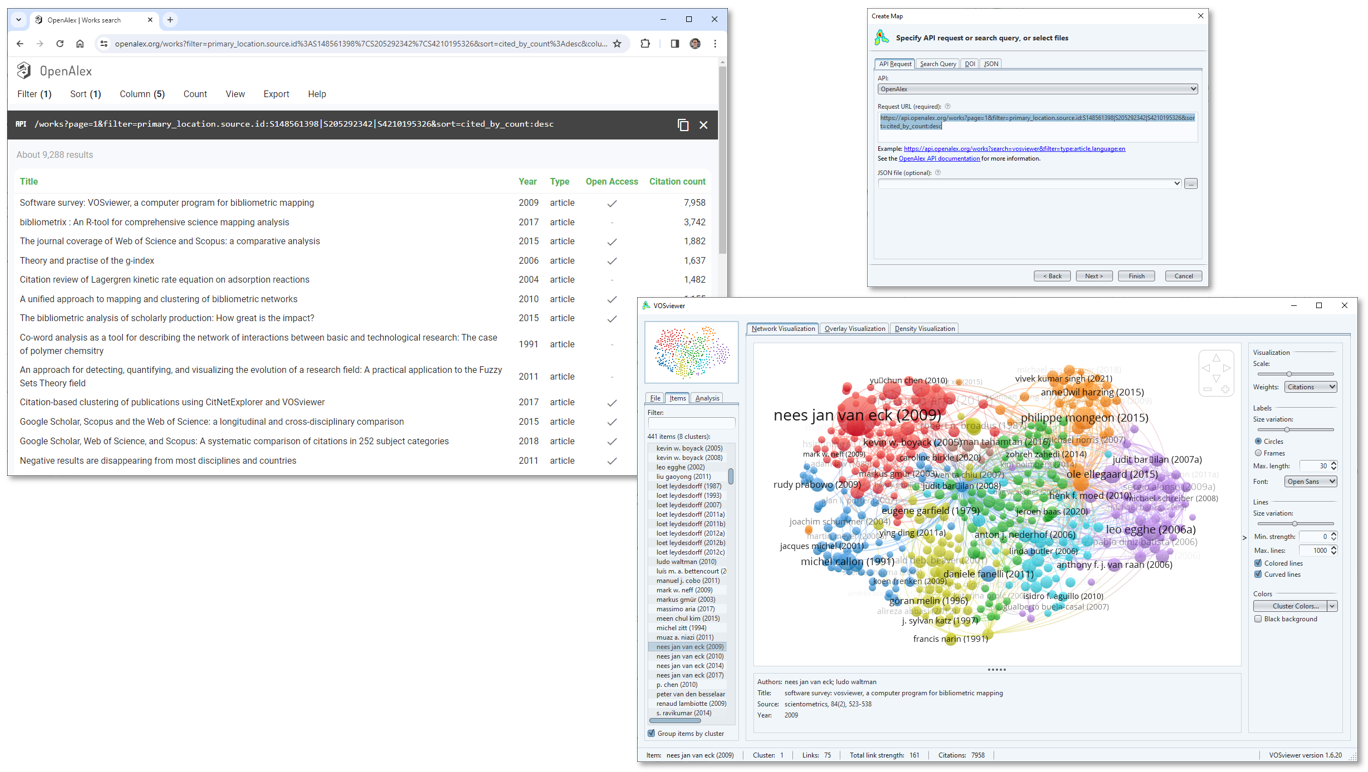View site information icon in address bar
The image size is (1368, 772).
coord(104,44)
